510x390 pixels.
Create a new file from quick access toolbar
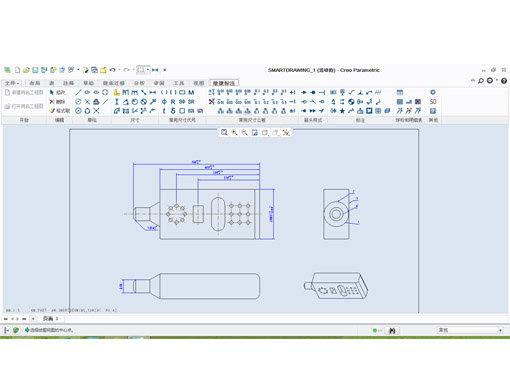point(17,70)
